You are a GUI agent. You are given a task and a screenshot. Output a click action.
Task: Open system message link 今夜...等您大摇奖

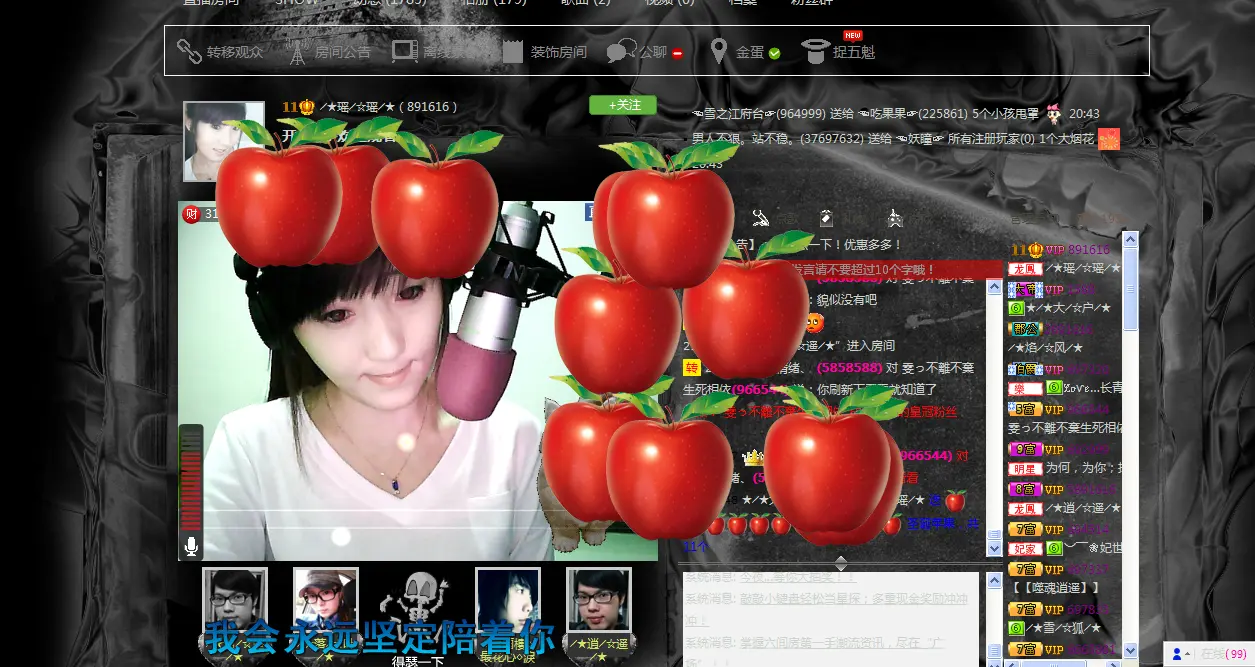pos(798,577)
